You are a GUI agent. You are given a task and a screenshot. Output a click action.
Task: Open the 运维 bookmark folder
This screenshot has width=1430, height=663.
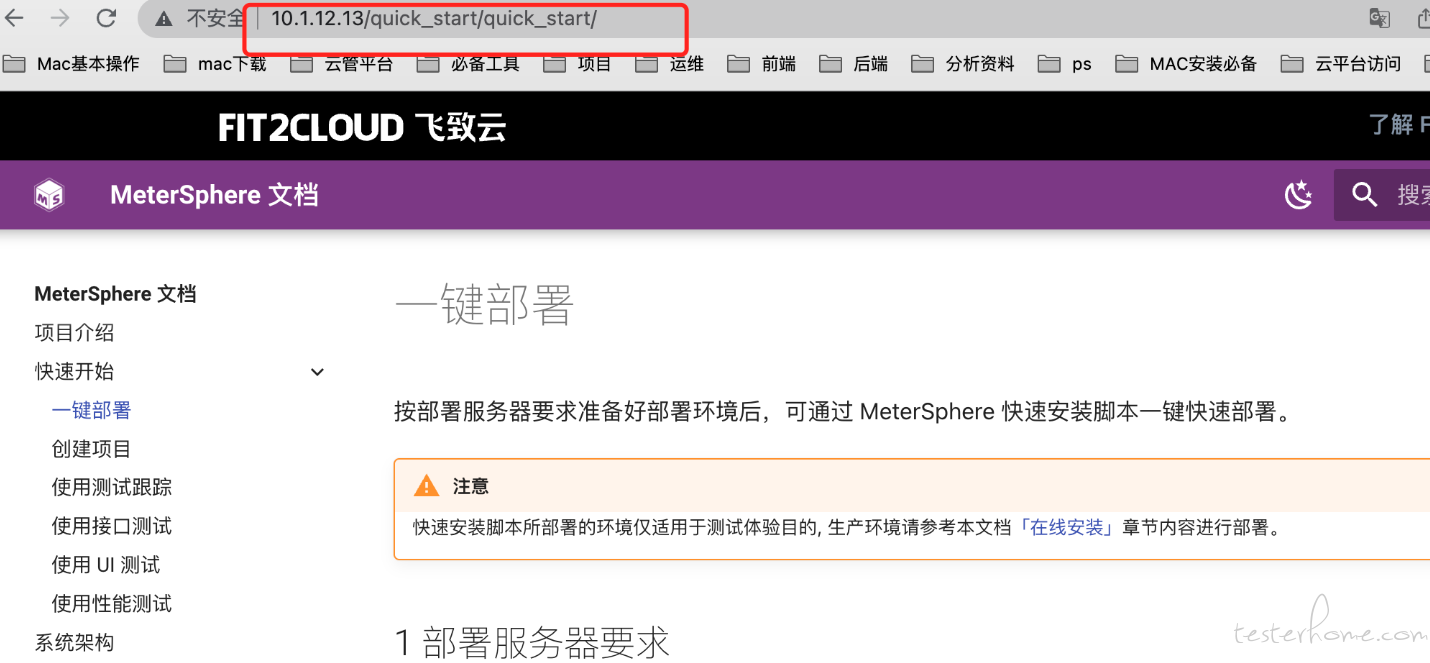coord(670,64)
